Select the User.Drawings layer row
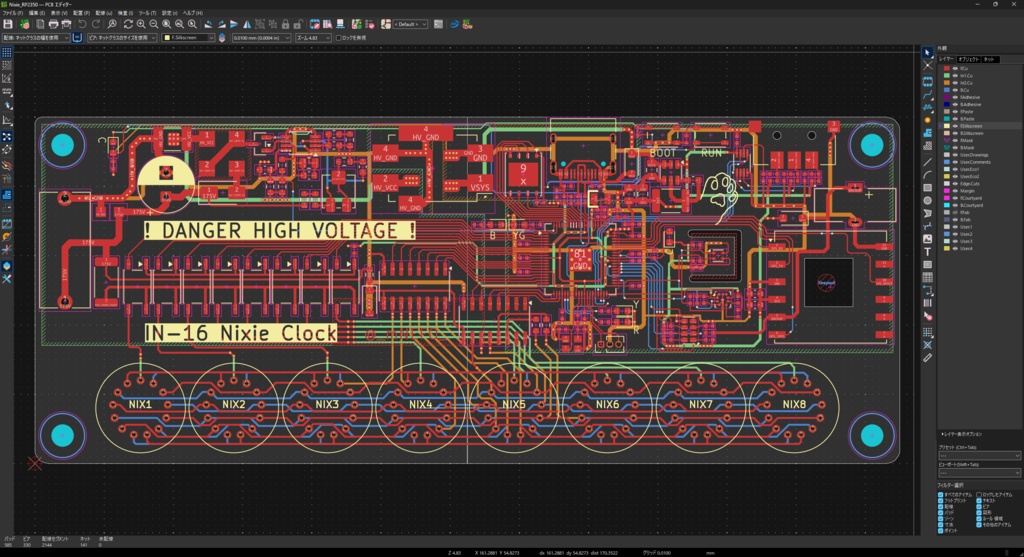 click(x=979, y=155)
